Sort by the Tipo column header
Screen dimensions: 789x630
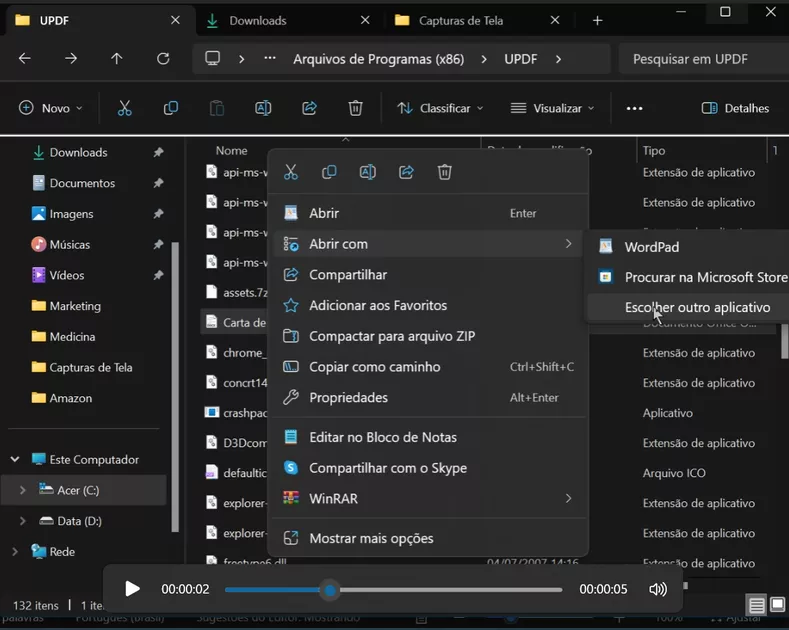tap(654, 150)
